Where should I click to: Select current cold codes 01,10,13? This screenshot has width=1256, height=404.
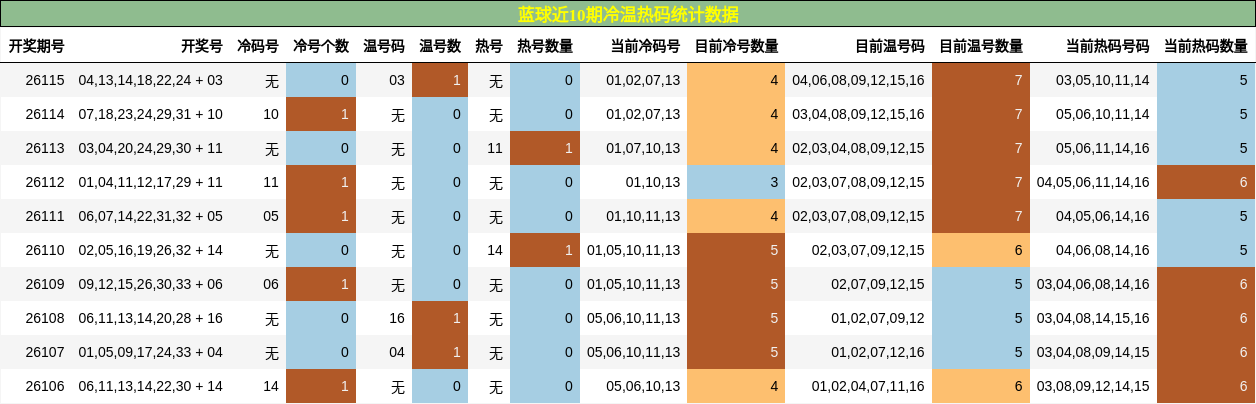tap(653, 182)
